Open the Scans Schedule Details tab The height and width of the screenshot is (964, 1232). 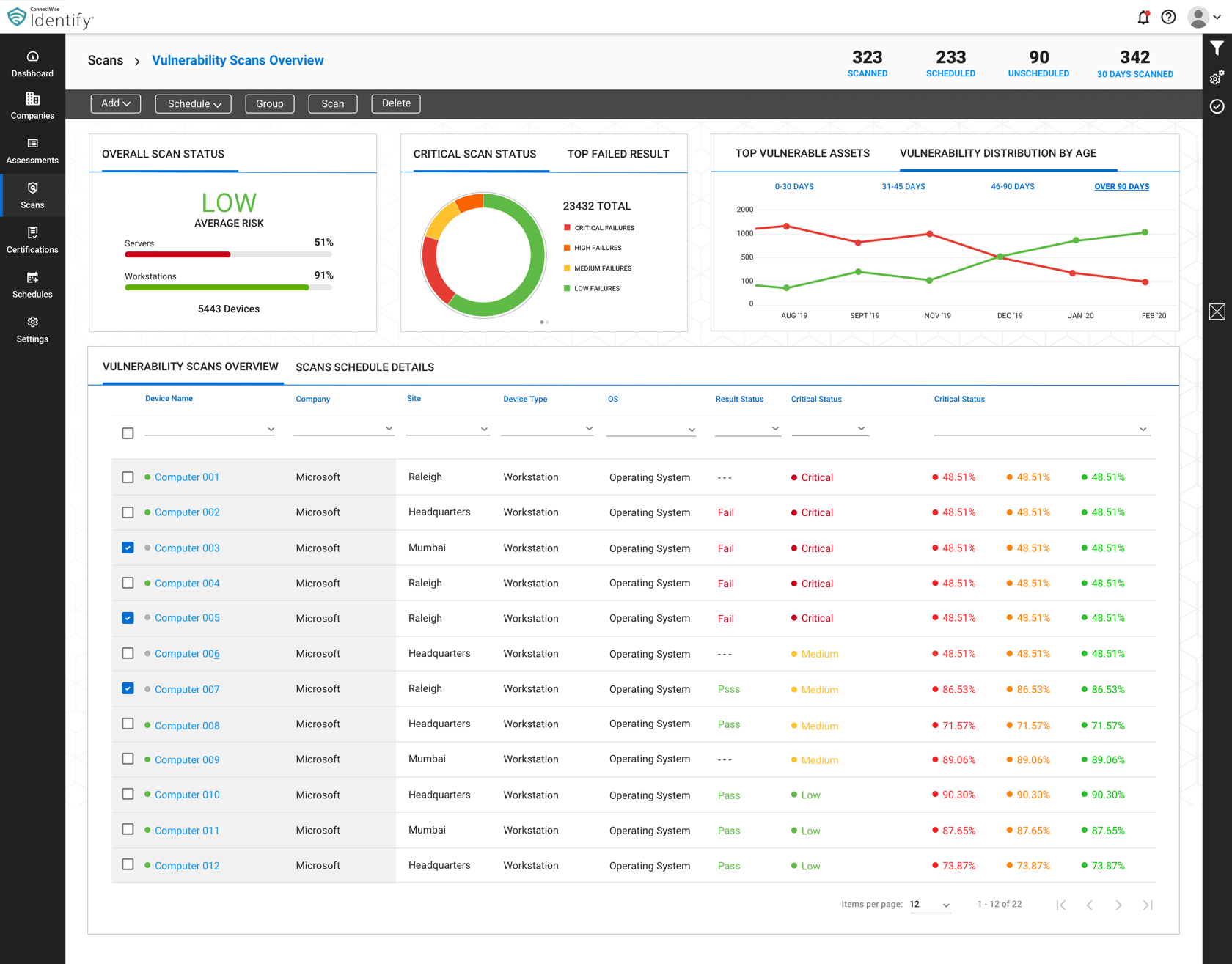coord(364,367)
